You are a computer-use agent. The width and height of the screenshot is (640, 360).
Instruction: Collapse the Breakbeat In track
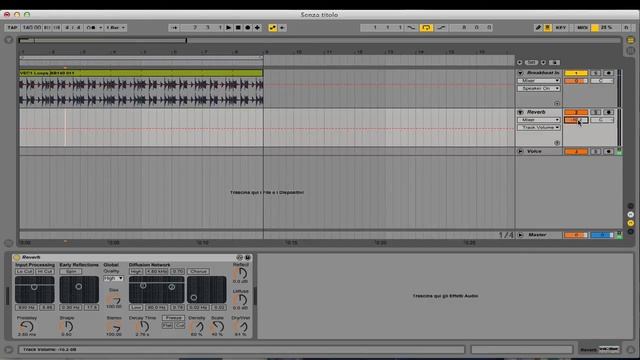click(x=520, y=73)
